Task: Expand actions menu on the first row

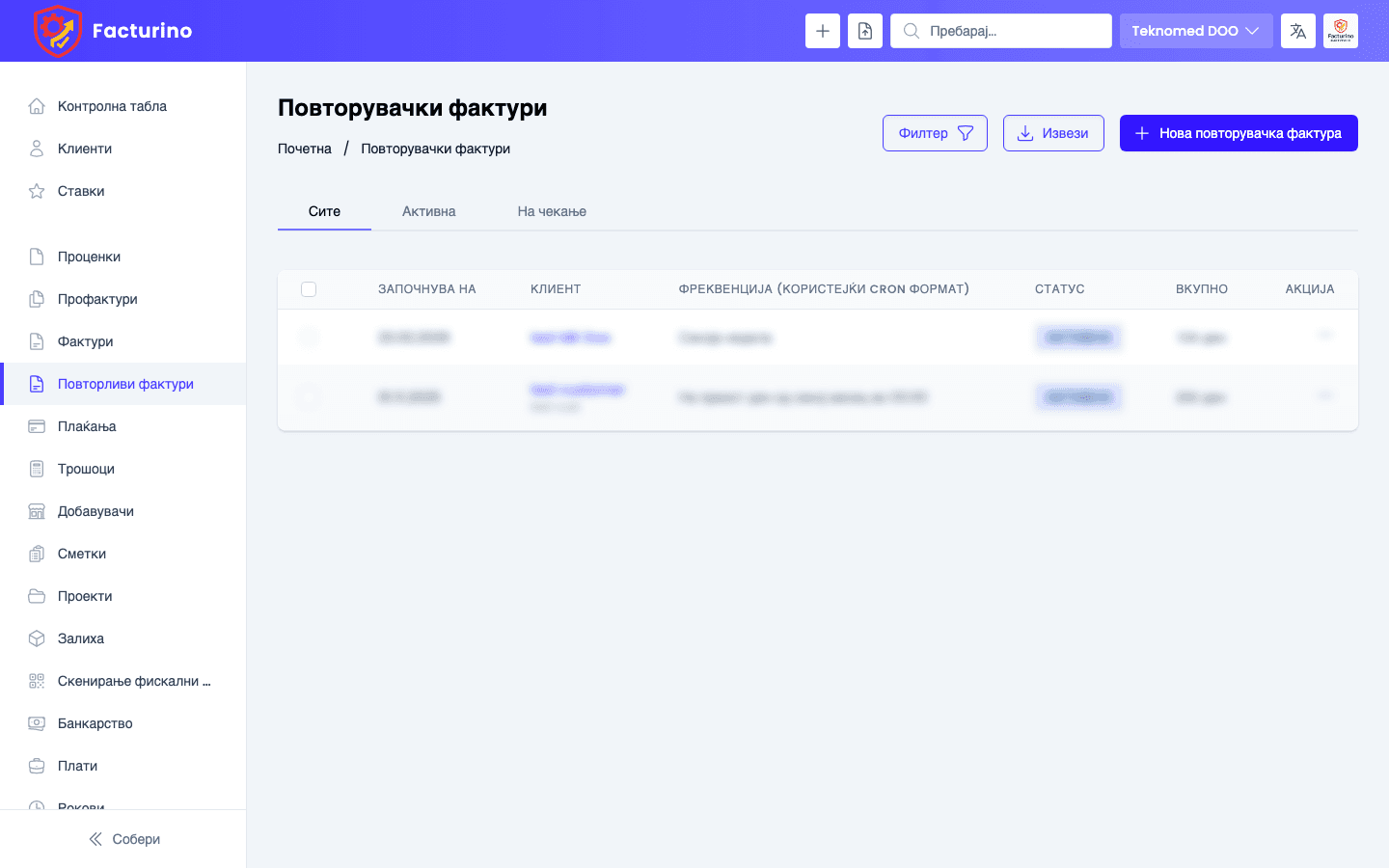Action: coord(1325,338)
